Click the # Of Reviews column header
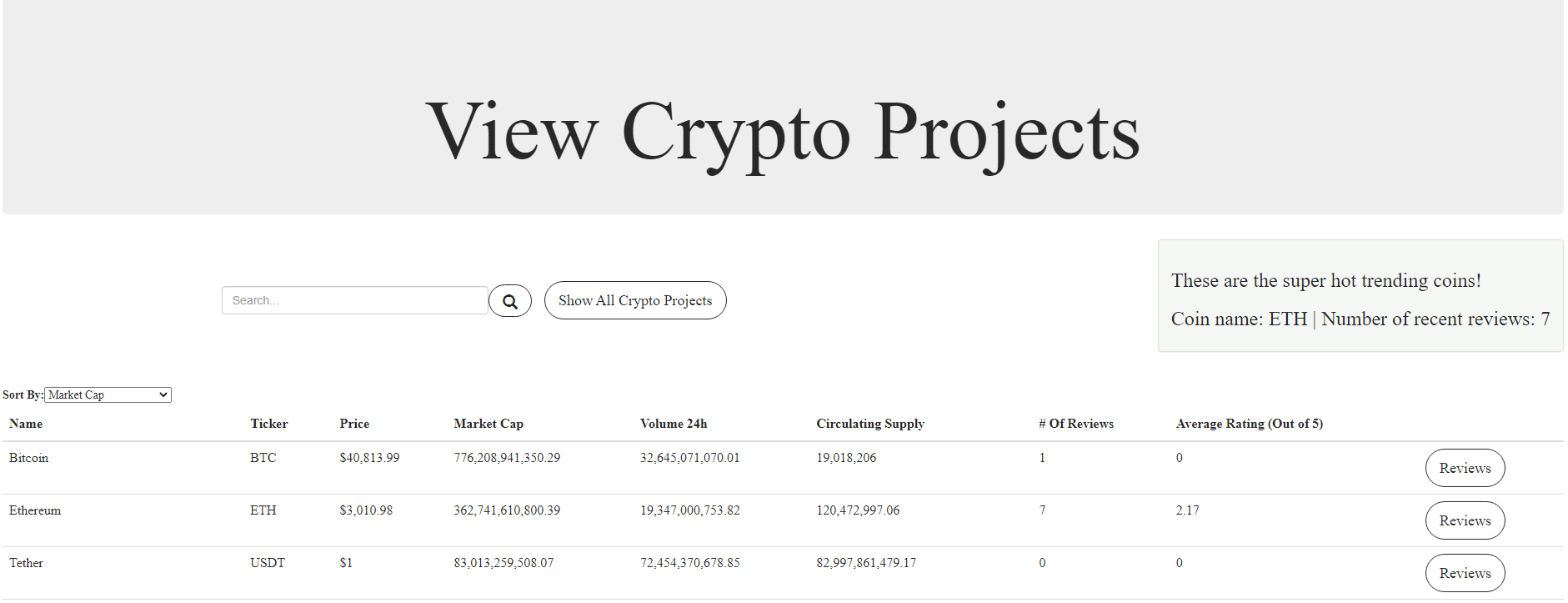Image resolution: width=1568 pixels, height=603 pixels. (1076, 424)
